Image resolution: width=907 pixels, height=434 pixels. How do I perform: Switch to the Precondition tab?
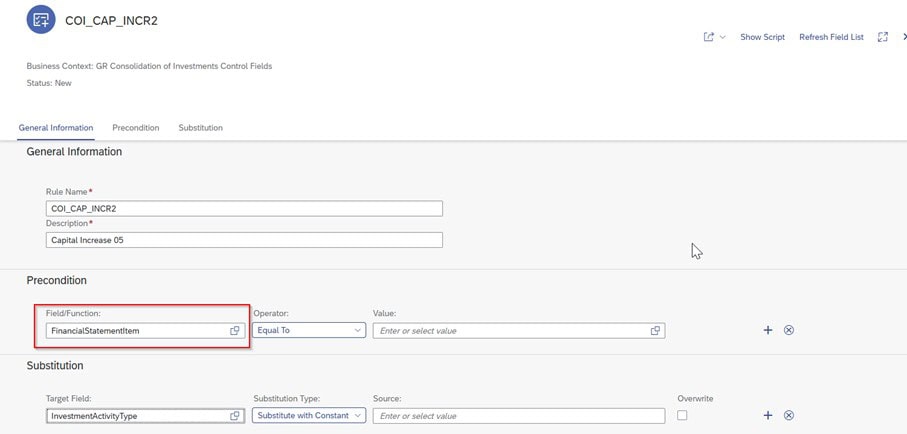(135, 128)
